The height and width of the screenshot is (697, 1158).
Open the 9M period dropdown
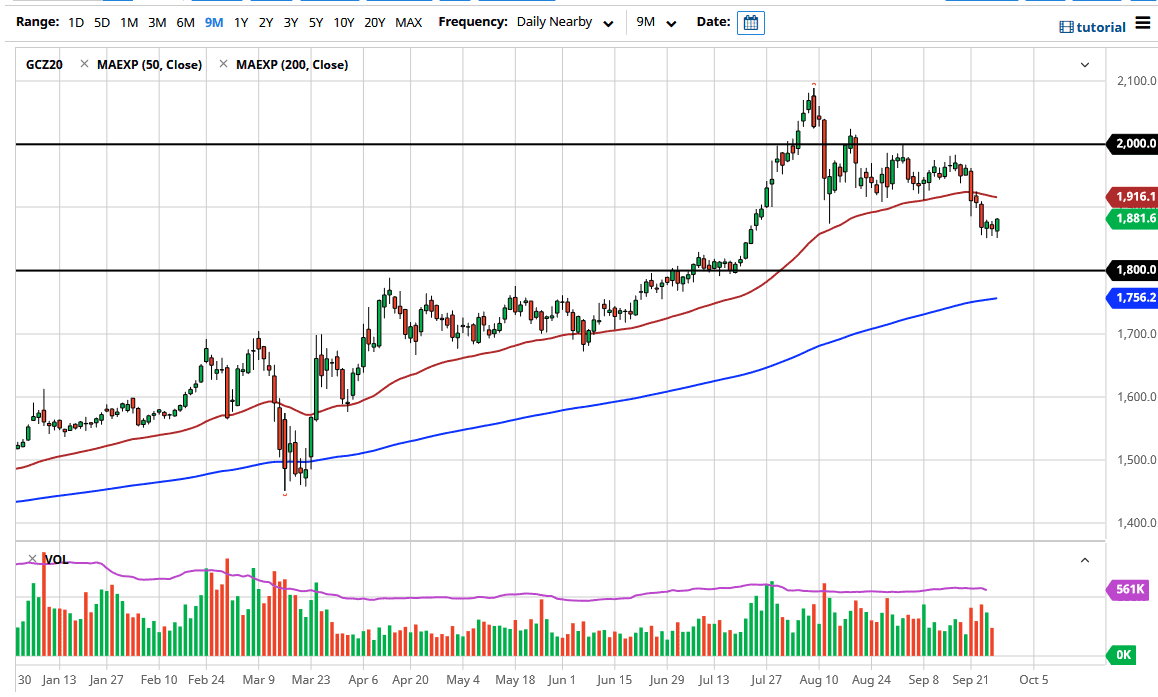pyautogui.click(x=656, y=22)
